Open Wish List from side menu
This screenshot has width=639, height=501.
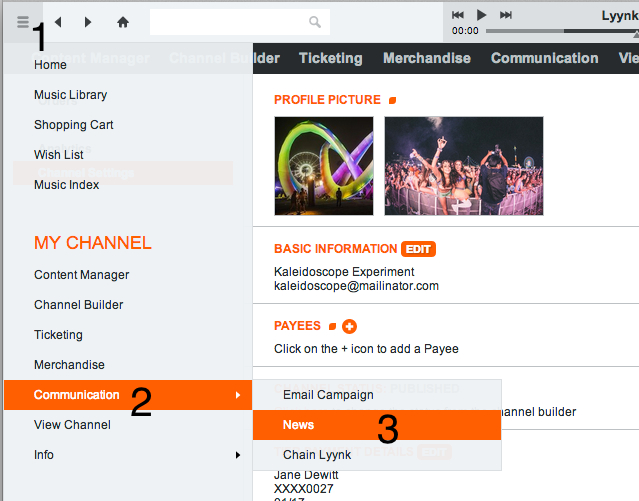(x=59, y=155)
